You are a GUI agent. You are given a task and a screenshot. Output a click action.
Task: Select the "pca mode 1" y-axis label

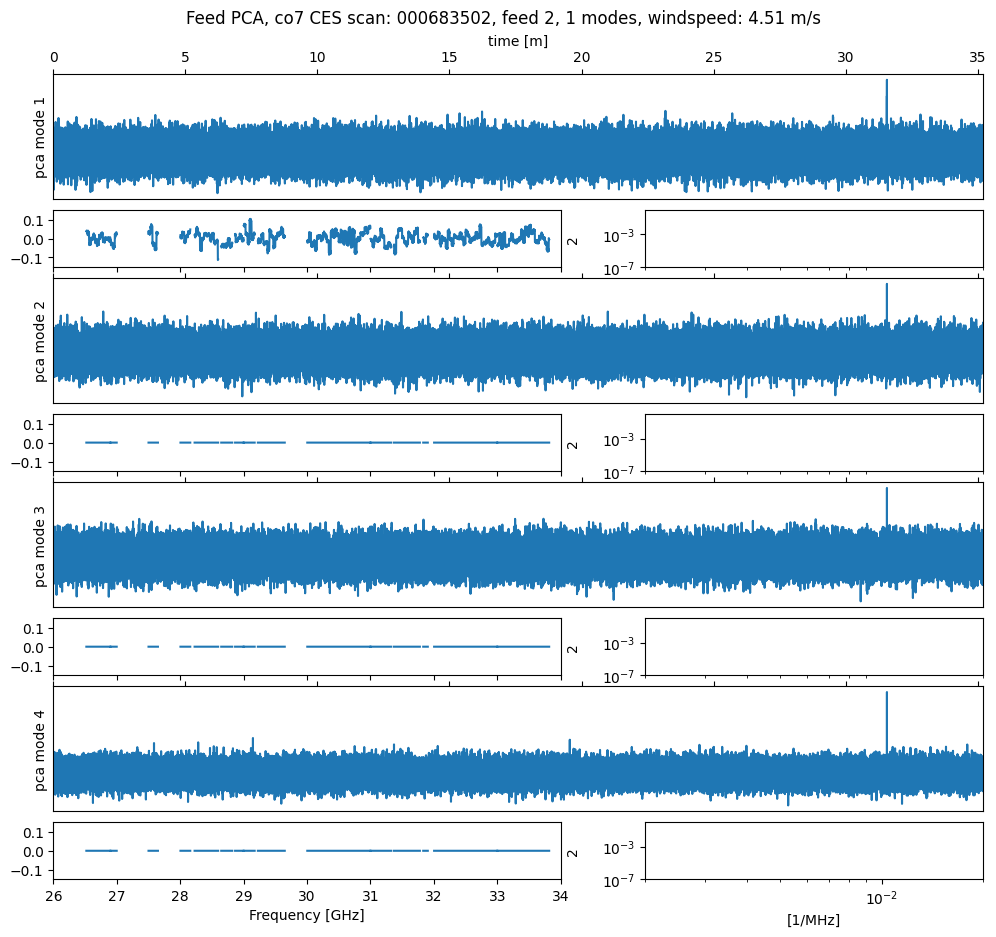[41, 137]
